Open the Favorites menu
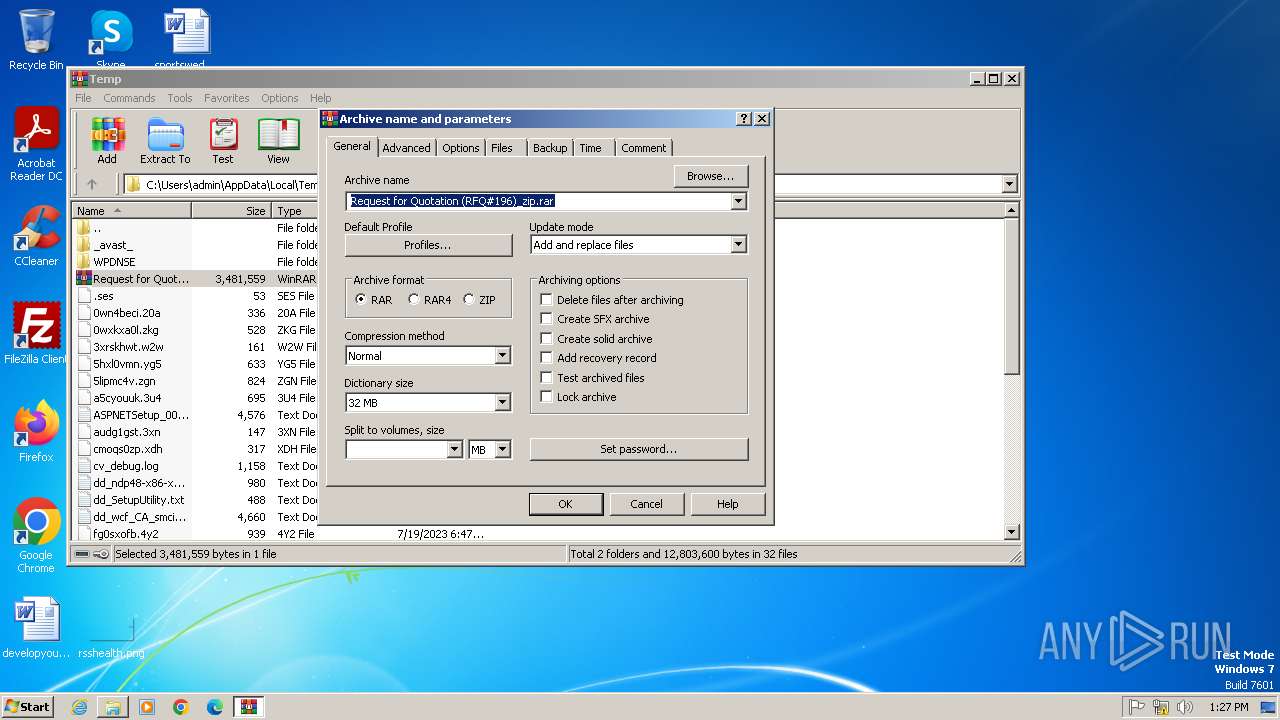This screenshot has width=1280, height=720. pyautogui.click(x=227, y=98)
